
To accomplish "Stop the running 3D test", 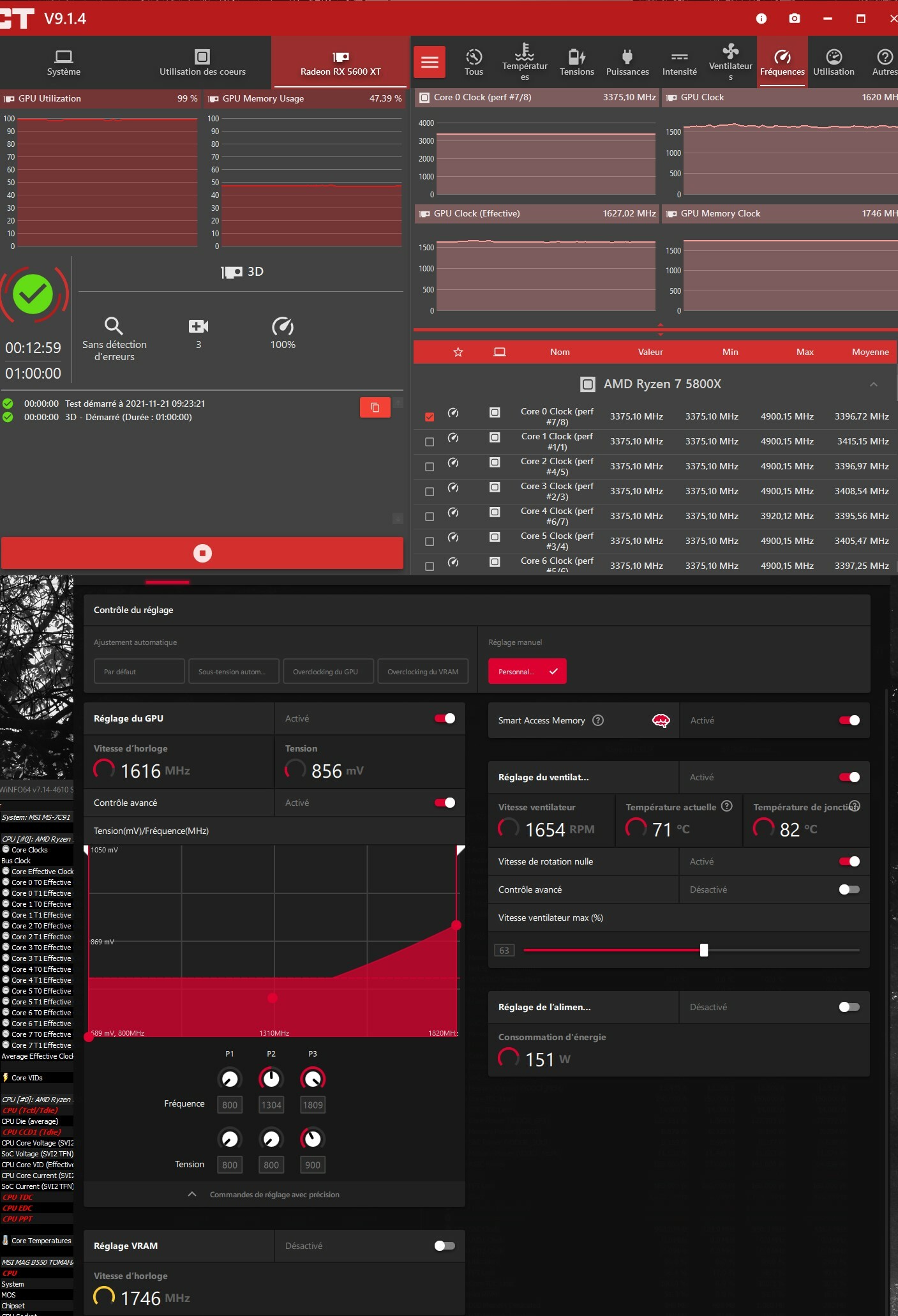I will tap(202, 553).
